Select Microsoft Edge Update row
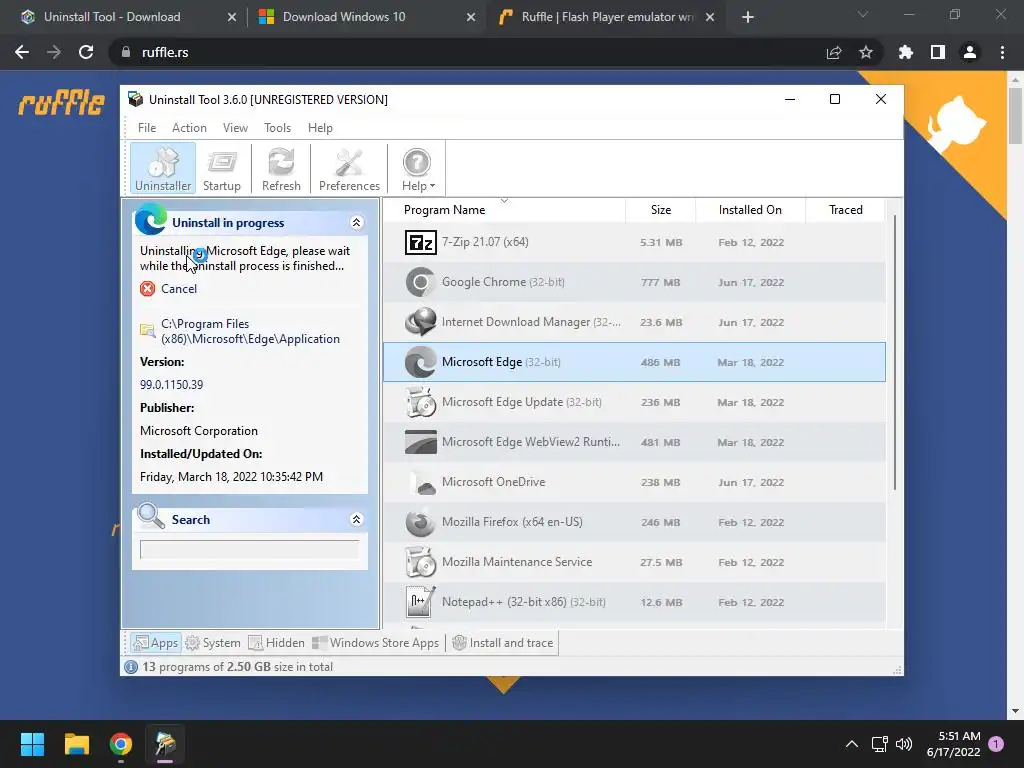Screen dimensions: 1024x768 634,402
